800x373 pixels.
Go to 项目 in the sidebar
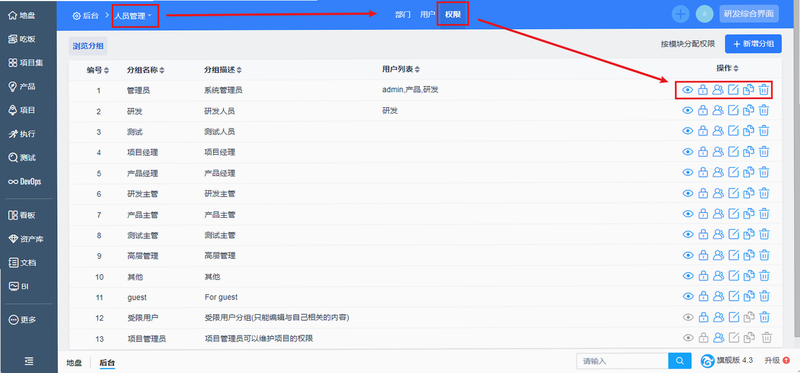pyautogui.click(x=23, y=110)
